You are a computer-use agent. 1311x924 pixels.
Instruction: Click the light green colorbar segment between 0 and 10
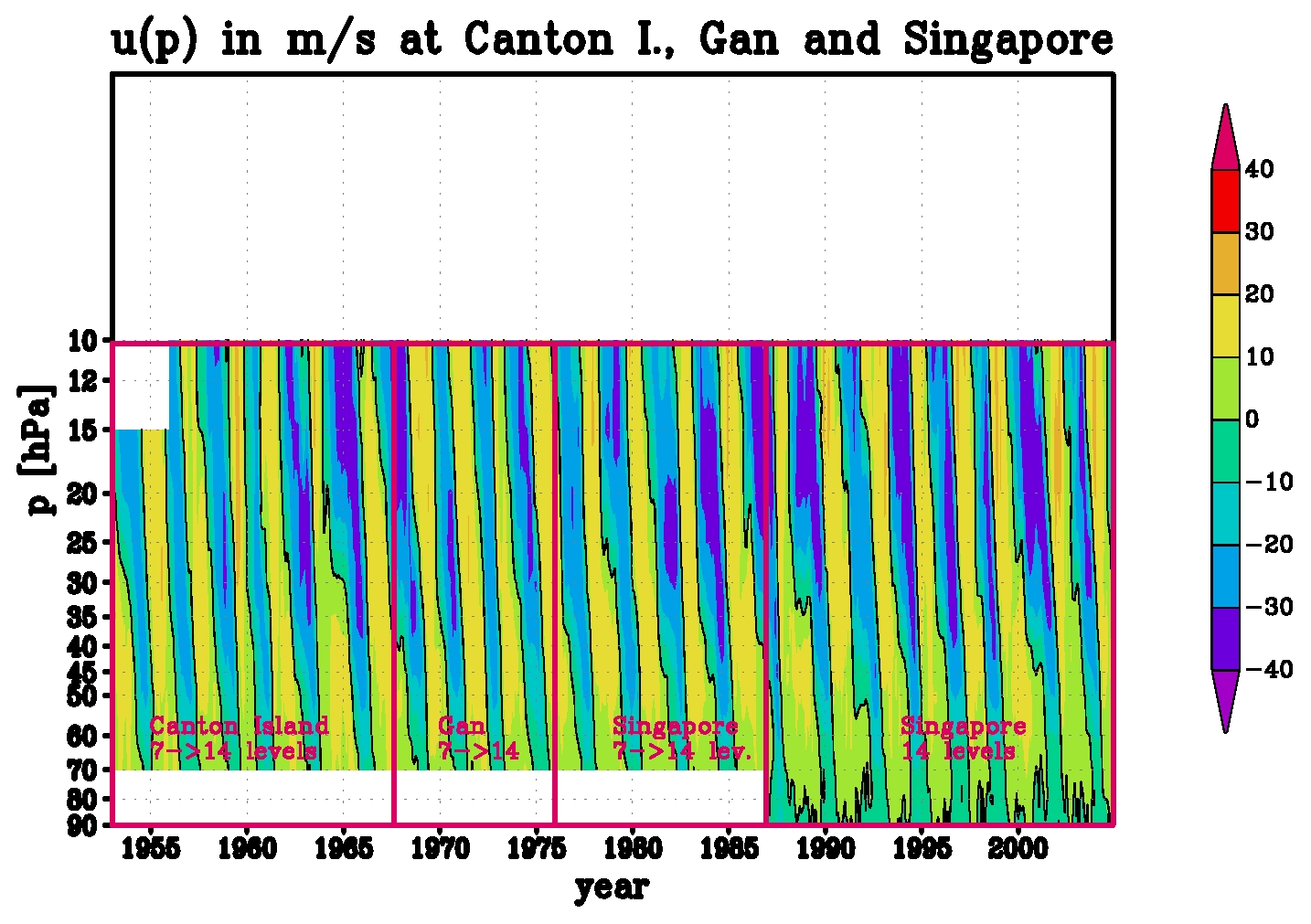pyautogui.click(x=1225, y=388)
